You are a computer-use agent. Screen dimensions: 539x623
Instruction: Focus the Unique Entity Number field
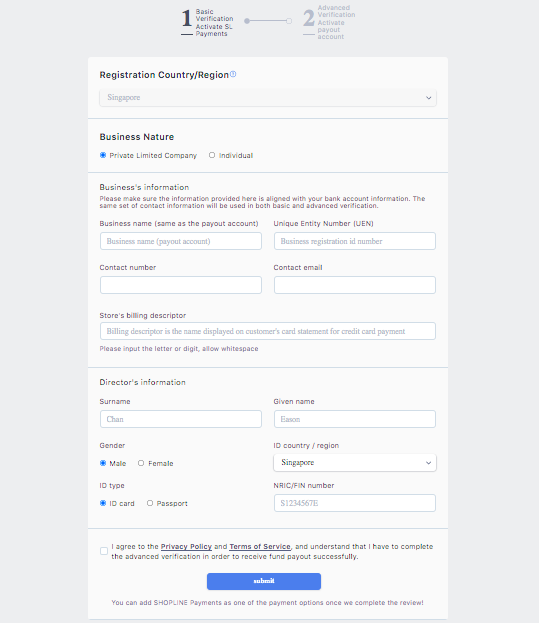355,241
